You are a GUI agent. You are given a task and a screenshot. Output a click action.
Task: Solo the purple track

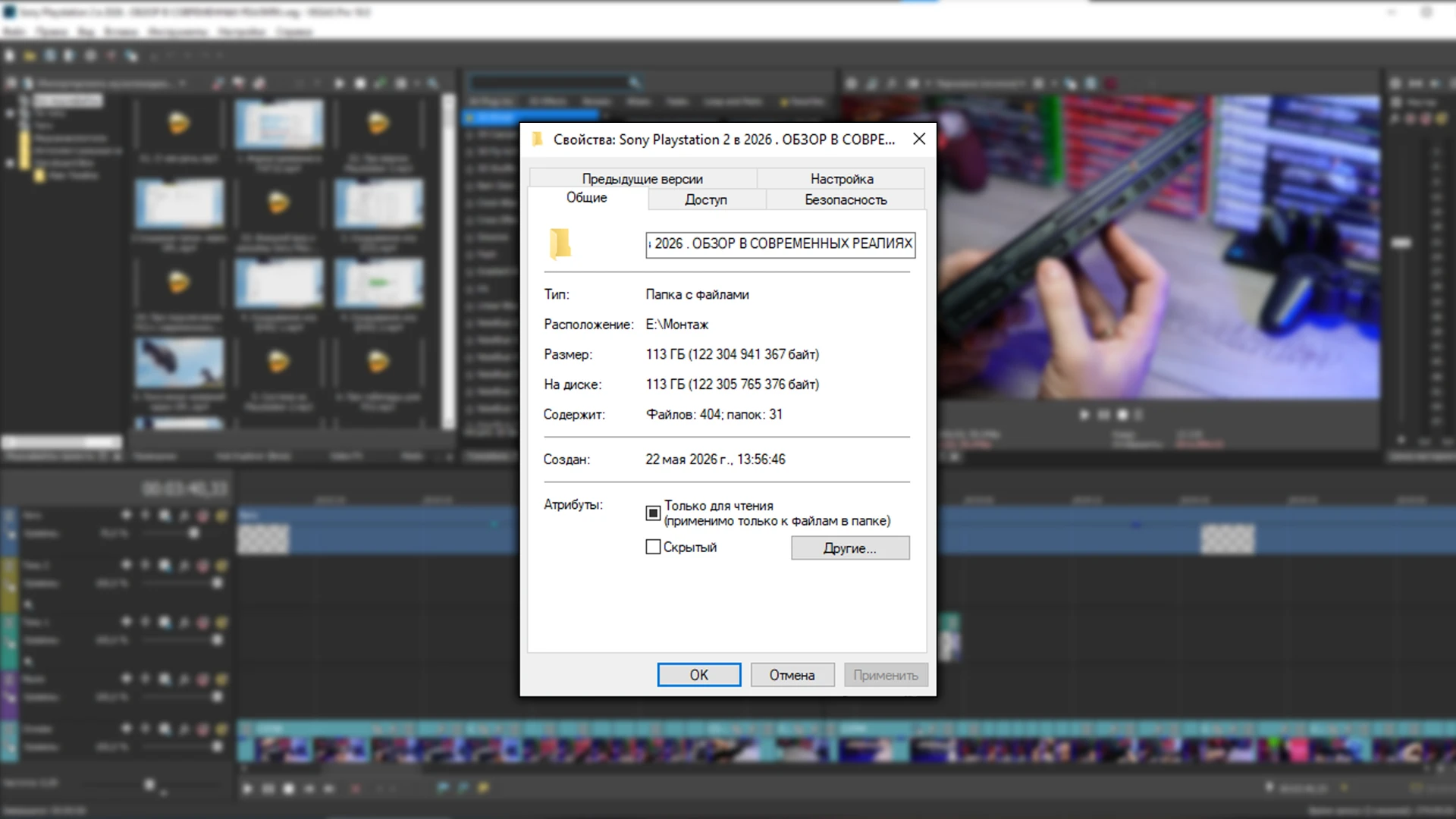coord(221,679)
